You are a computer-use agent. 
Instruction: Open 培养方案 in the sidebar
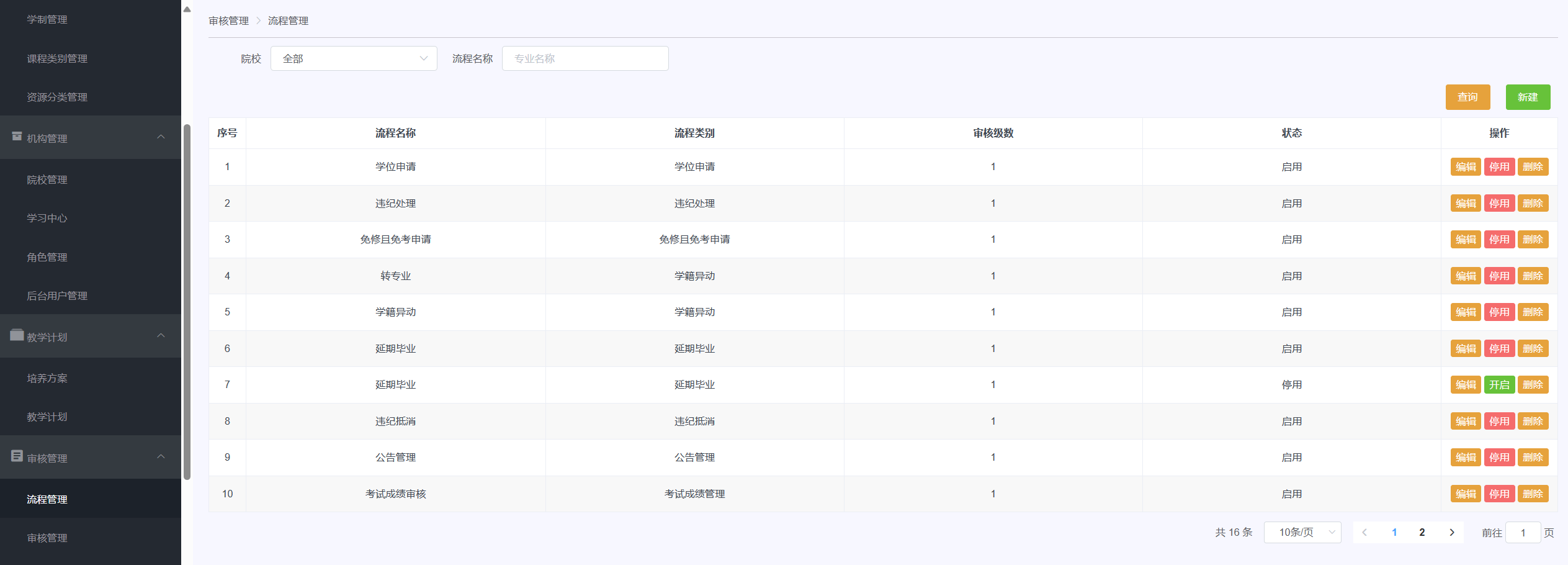coord(47,378)
